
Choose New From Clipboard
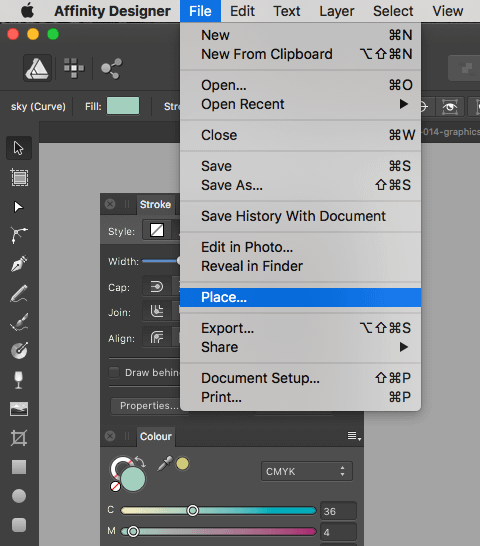coord(300,54)
